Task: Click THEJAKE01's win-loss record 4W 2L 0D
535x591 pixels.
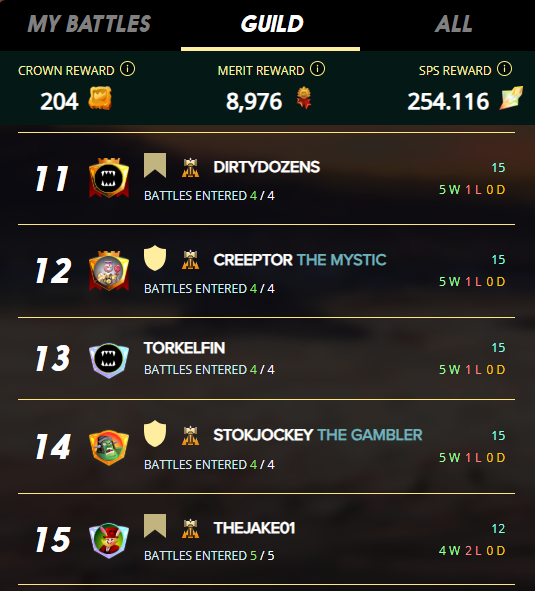Action: tap(472, 551)
